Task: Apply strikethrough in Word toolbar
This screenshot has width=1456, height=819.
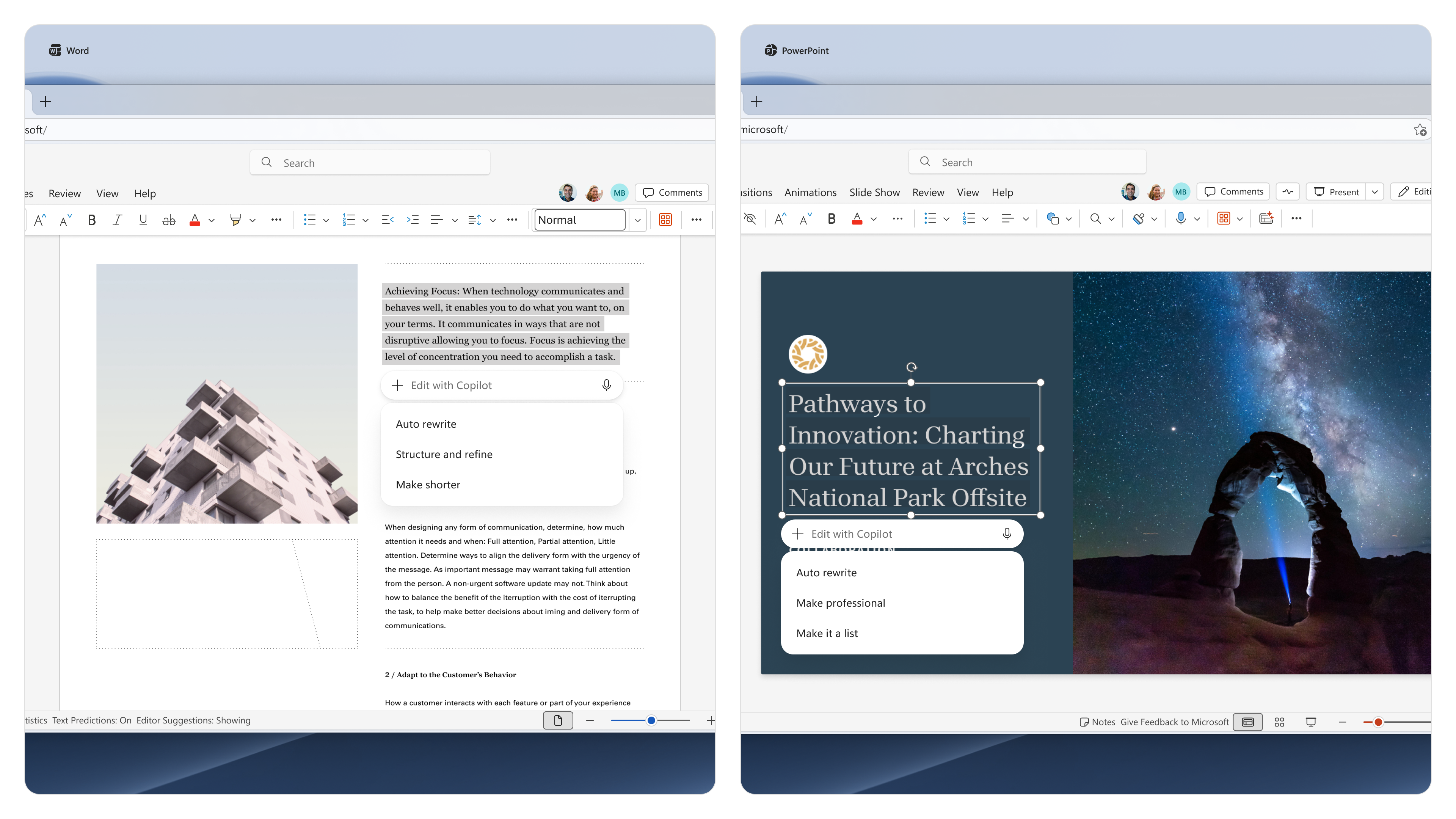Action: point(169,220)
